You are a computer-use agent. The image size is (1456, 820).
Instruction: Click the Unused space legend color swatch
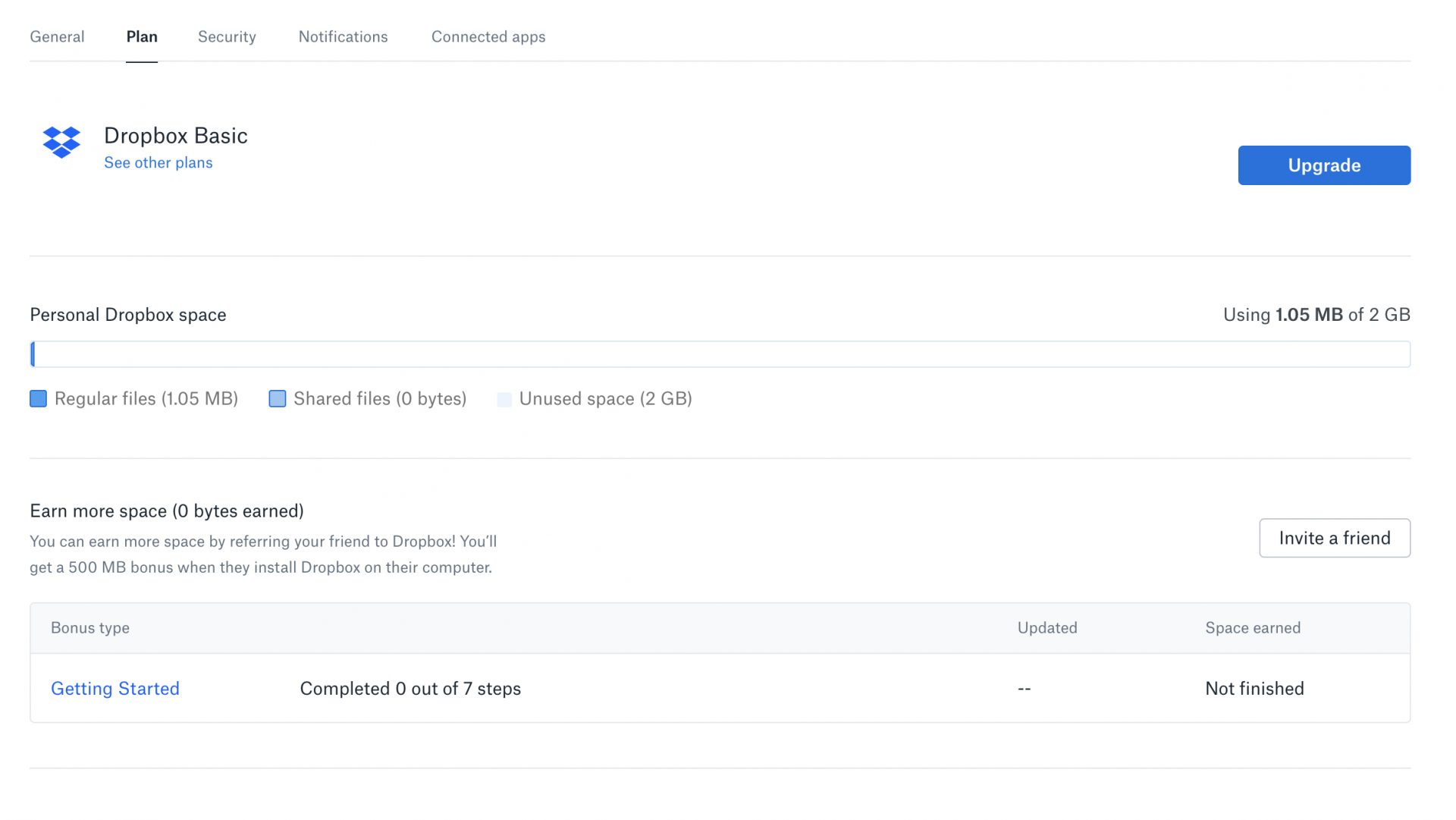(504, 399)
